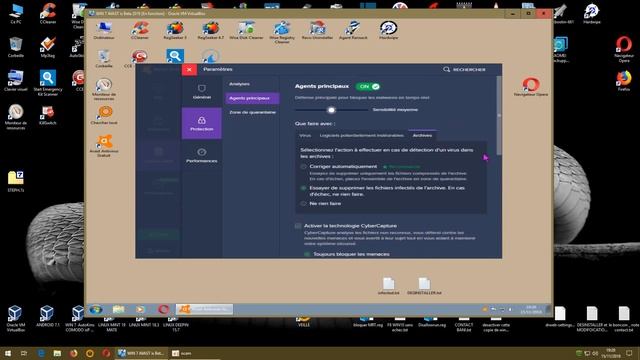The width and height of the screenshot is (640, 360).
Task: Open Hardwipe icon in the VM desktop
Action: click(x=389, y=31)
